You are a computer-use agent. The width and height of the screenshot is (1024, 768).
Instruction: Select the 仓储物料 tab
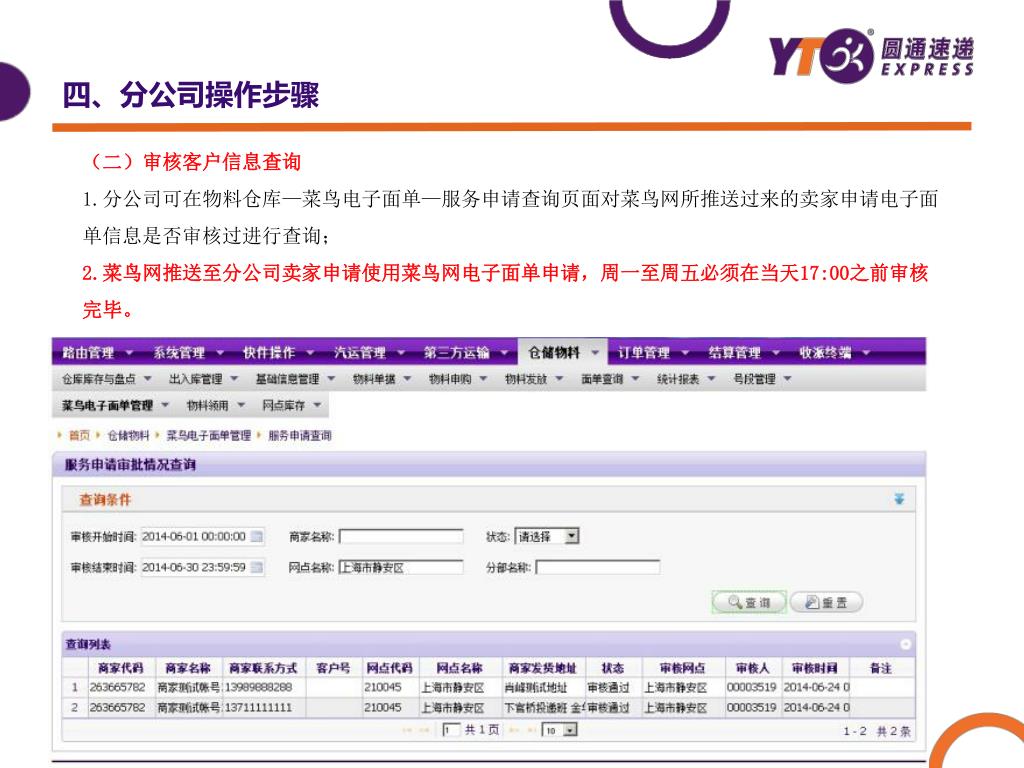point(563,353)
